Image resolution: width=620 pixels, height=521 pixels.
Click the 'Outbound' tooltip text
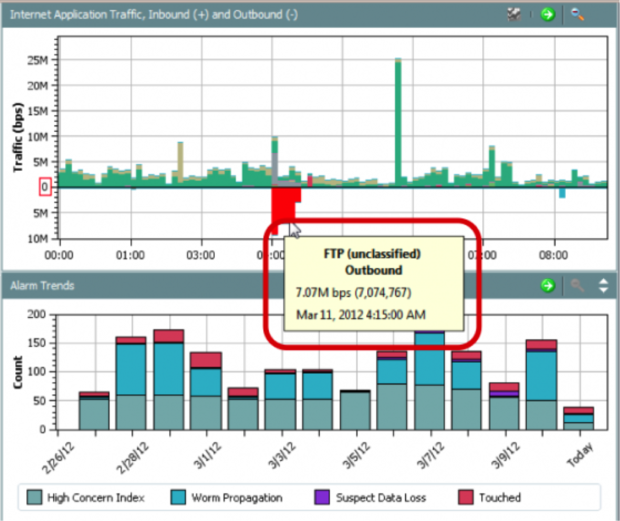374,270
